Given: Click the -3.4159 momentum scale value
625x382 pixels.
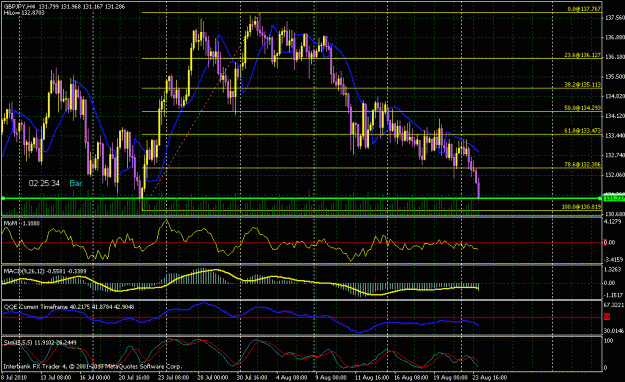Looking at the screenshot, I should pos(613,260).
